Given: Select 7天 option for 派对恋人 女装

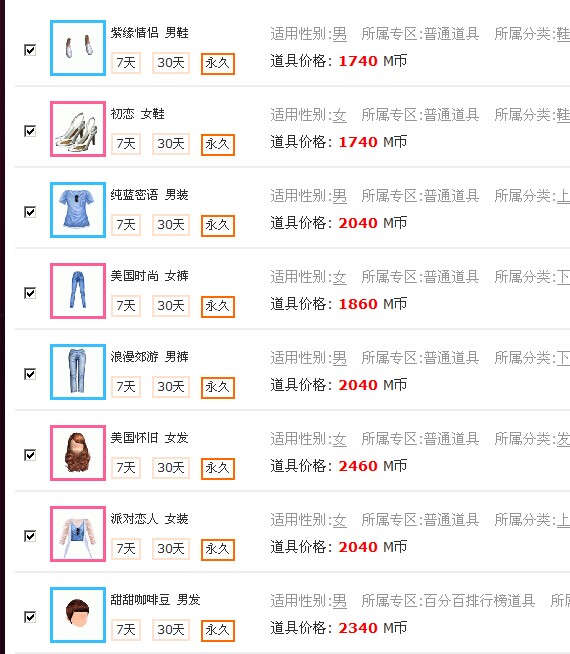Looking at the screenshot, I should coord(126,548).
